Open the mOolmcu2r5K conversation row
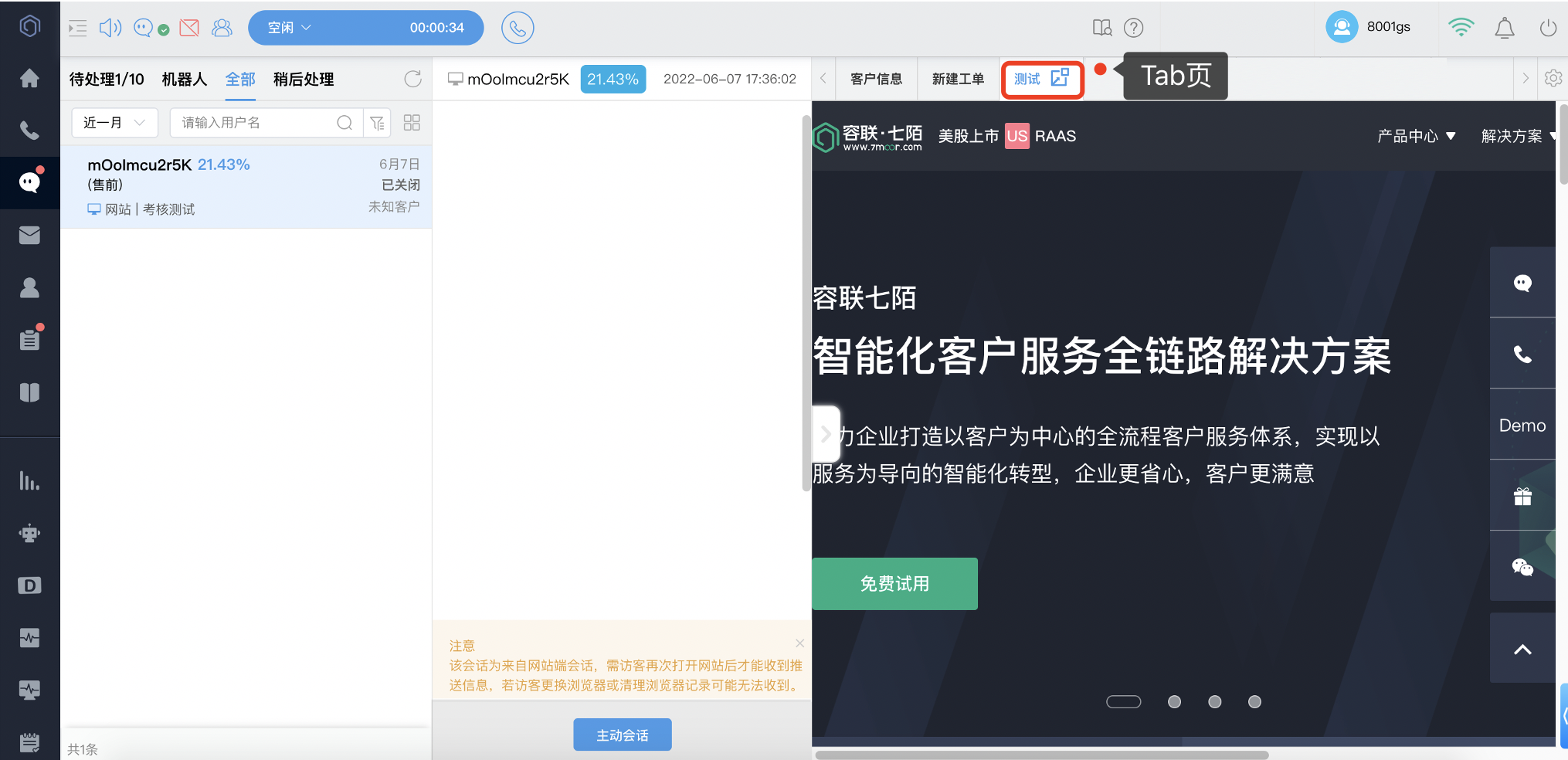The width and height of the screenshot is (1568, 760). (x=246, y=186)
